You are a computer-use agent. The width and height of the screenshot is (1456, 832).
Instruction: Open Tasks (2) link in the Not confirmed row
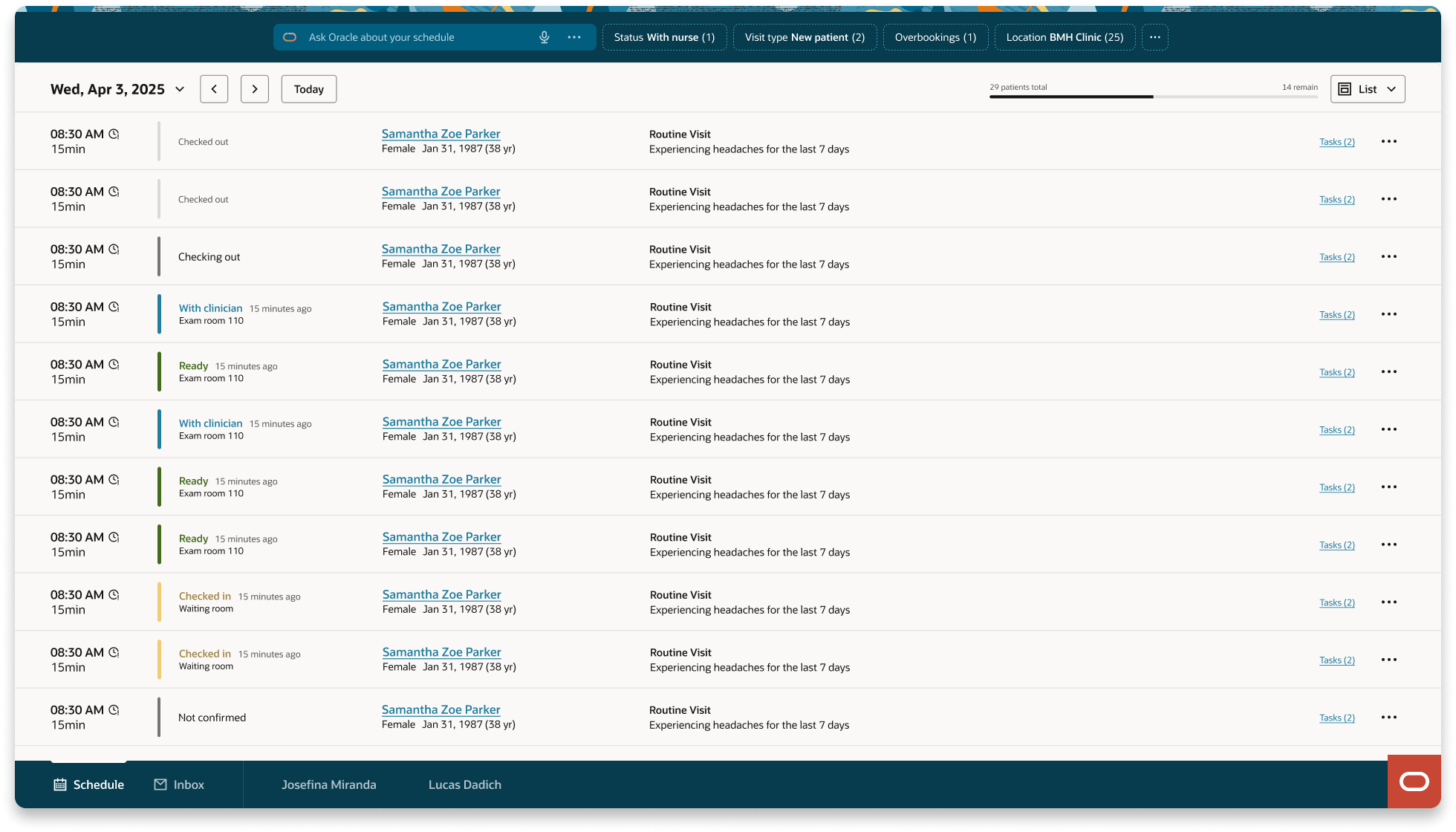(1337, 718)
